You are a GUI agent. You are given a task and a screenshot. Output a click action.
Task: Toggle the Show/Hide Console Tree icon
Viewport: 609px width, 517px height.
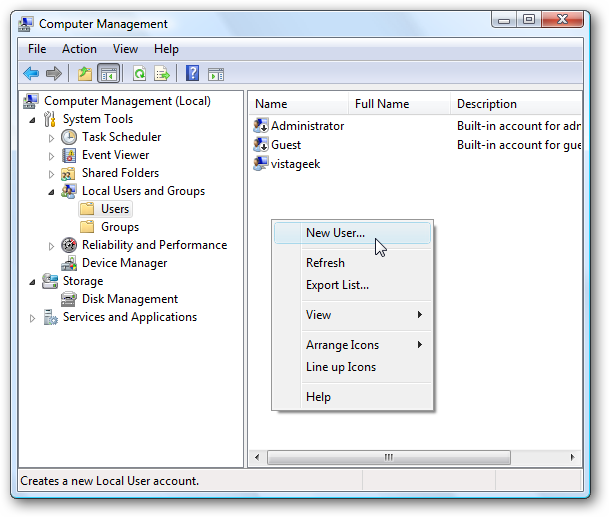(x=108, y=73)
